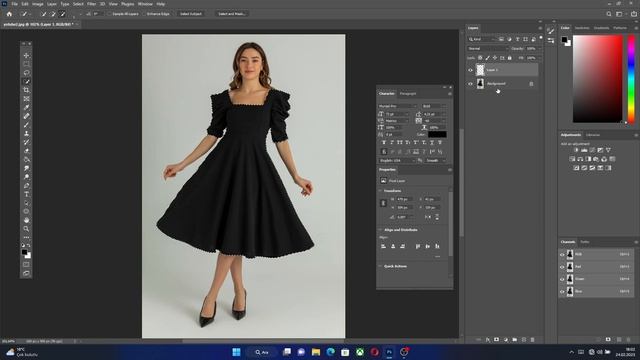Click the Select and Mask button
Viewport: 640px width, 360px height.
coord(231,14)
